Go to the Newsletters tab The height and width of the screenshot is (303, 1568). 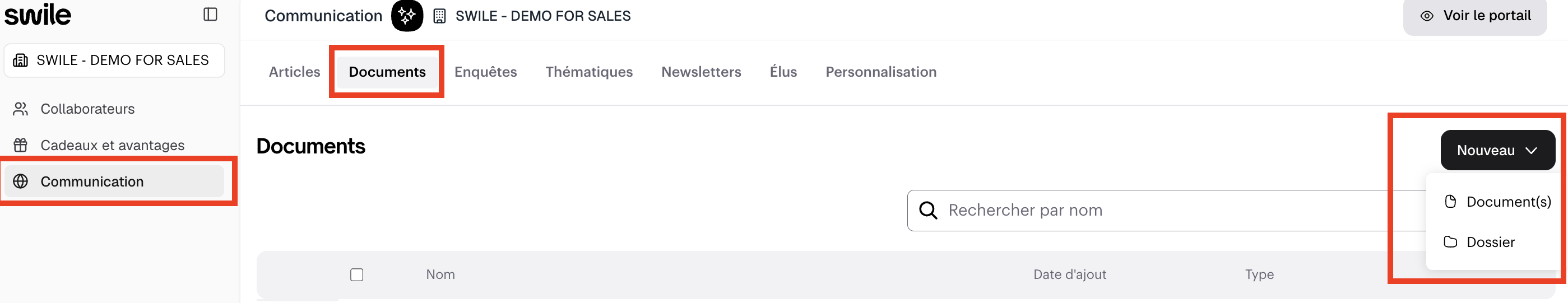[701, 72]
